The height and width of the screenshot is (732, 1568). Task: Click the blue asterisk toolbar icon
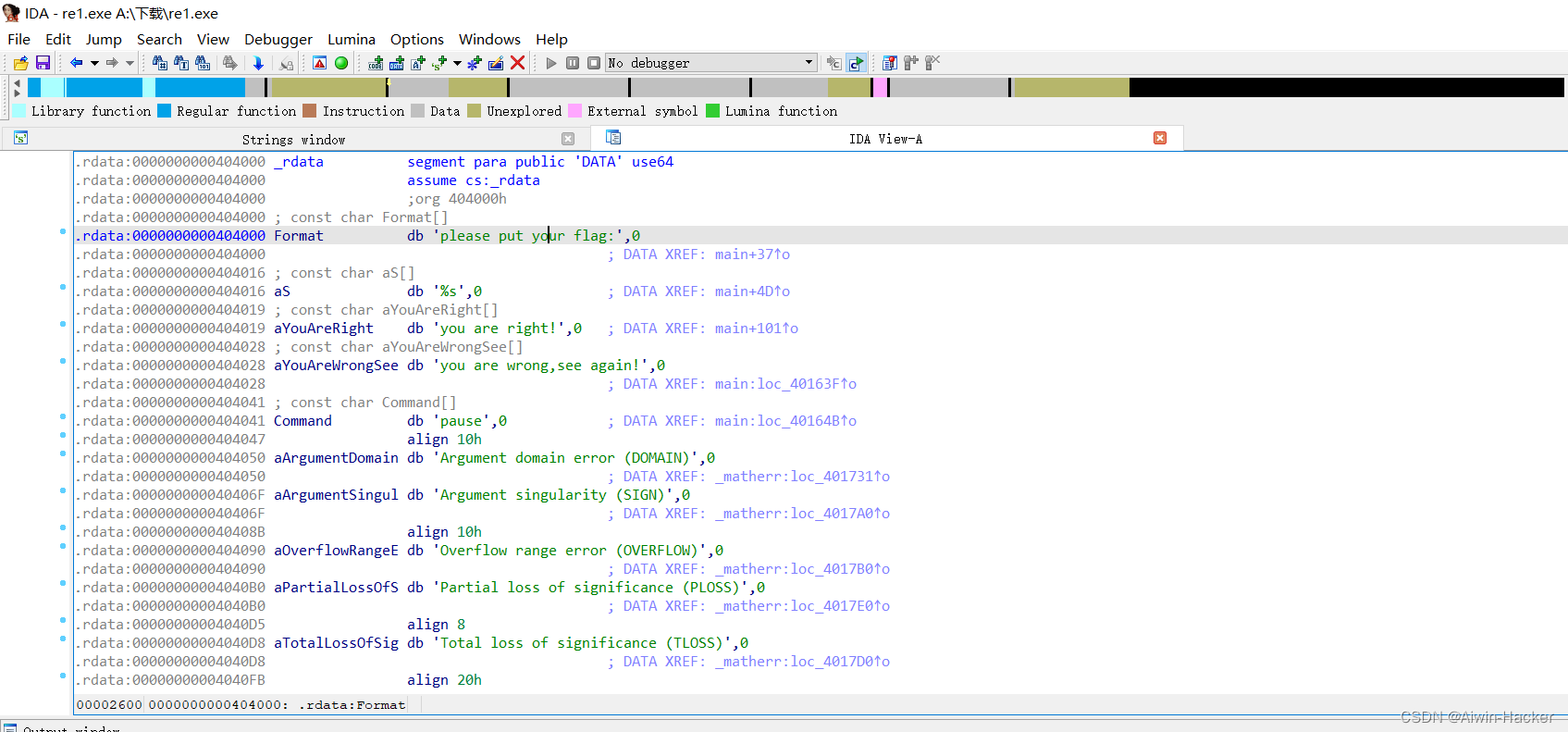(475, 63)
